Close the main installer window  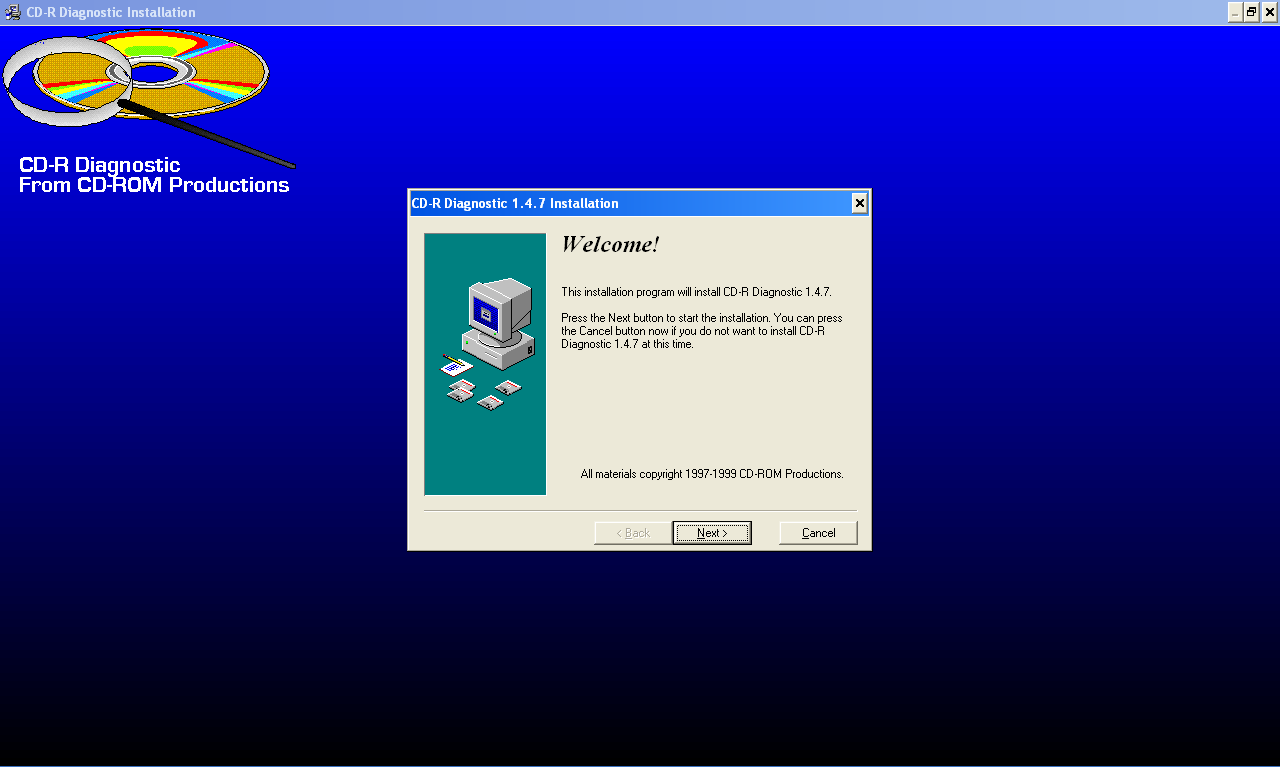tap(1269, 12)
